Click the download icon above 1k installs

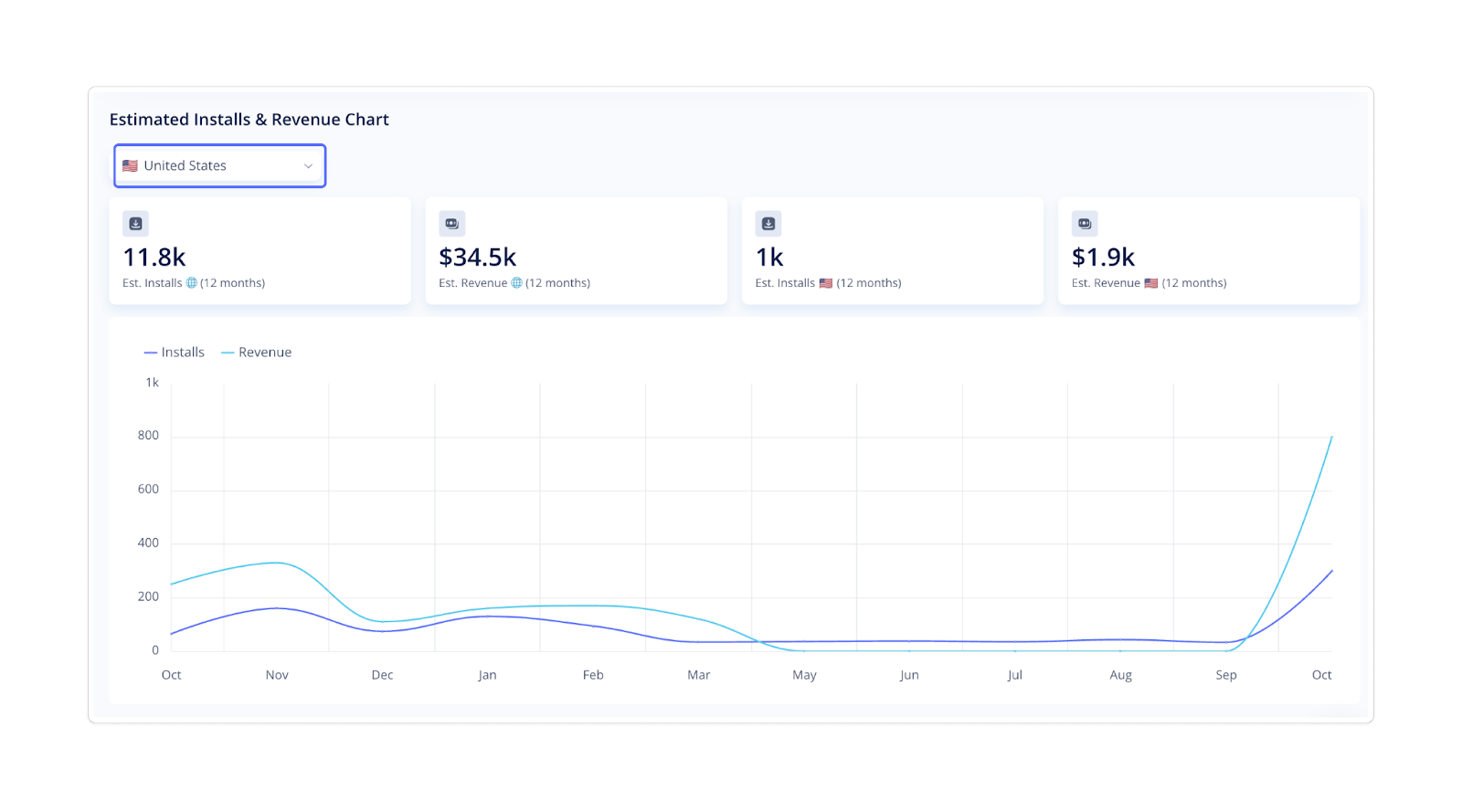click(x=768, y=224)
